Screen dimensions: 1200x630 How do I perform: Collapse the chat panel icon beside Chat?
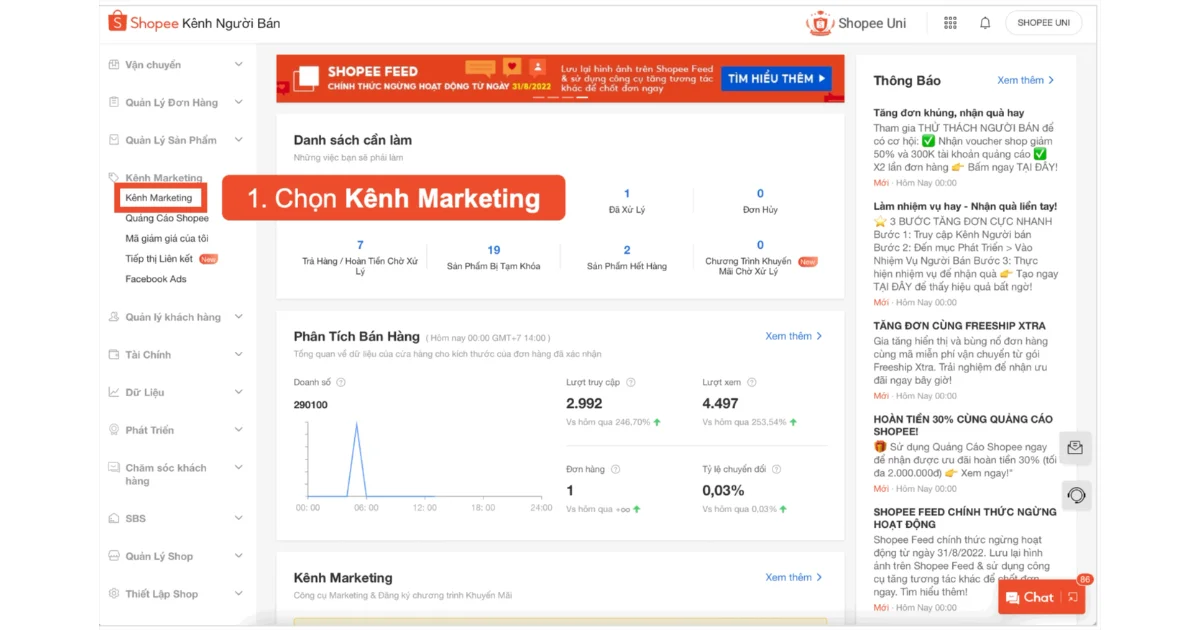coord(1072,597)
